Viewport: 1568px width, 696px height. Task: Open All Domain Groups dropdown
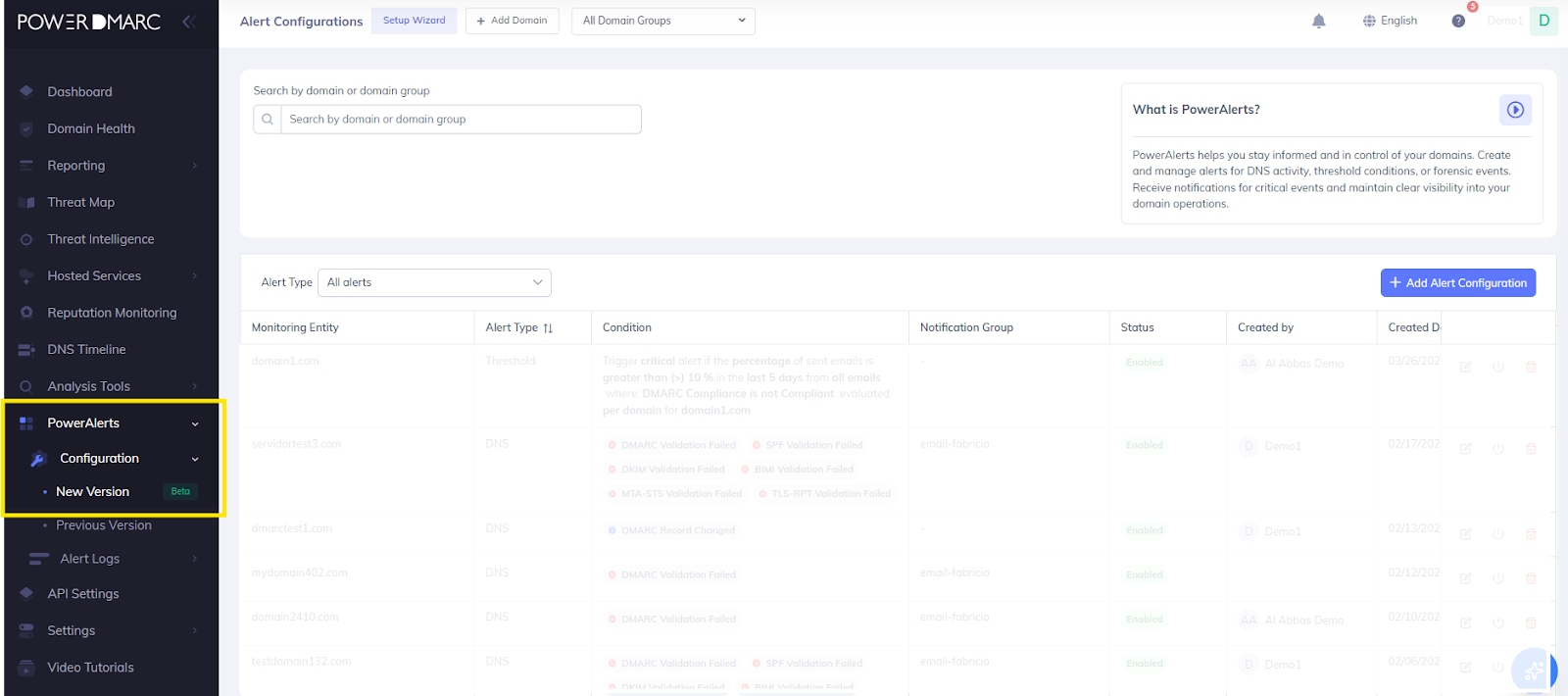coord(663,21)
